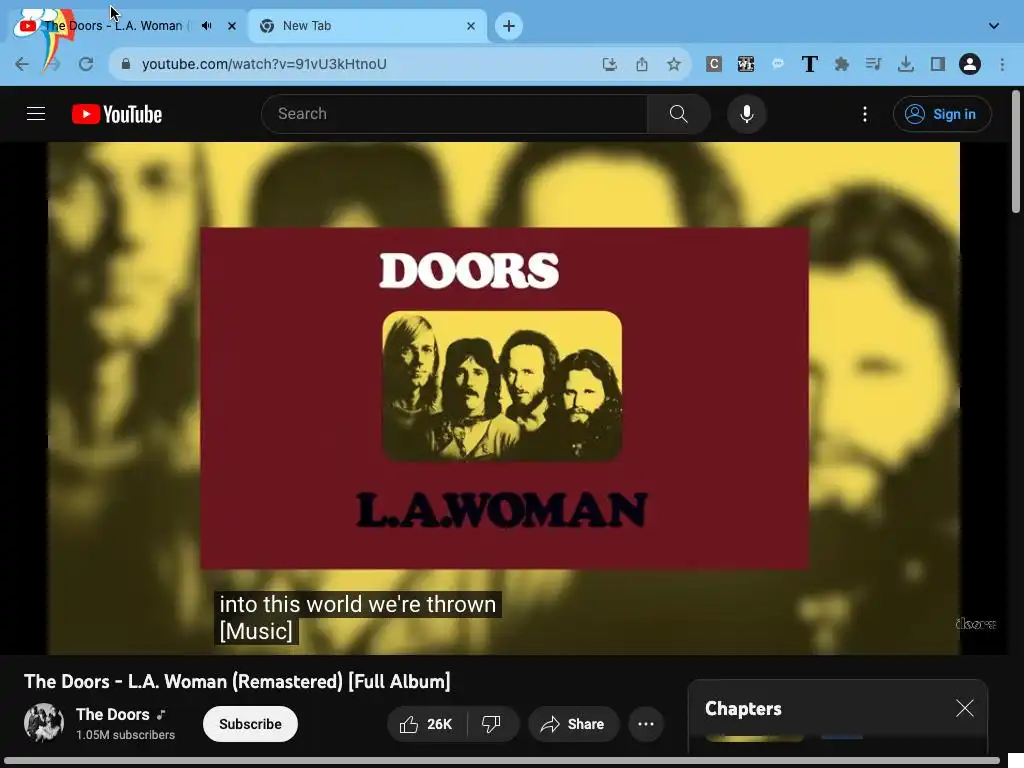This screenshot has width=1024, height=768.
Task: Go to YouTube home via logo
Action: pos(117,114)
